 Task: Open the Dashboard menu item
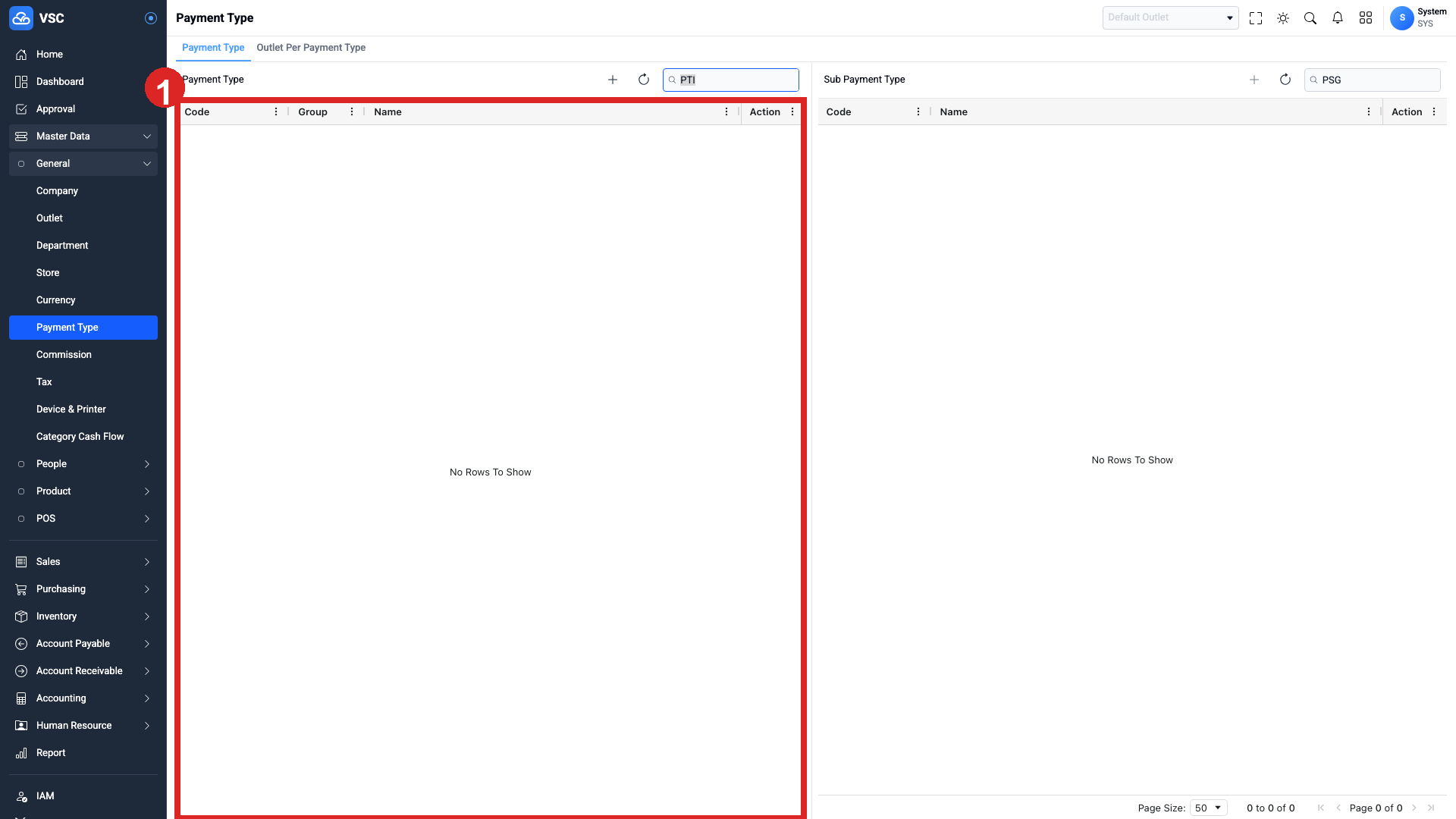point(83,82)
